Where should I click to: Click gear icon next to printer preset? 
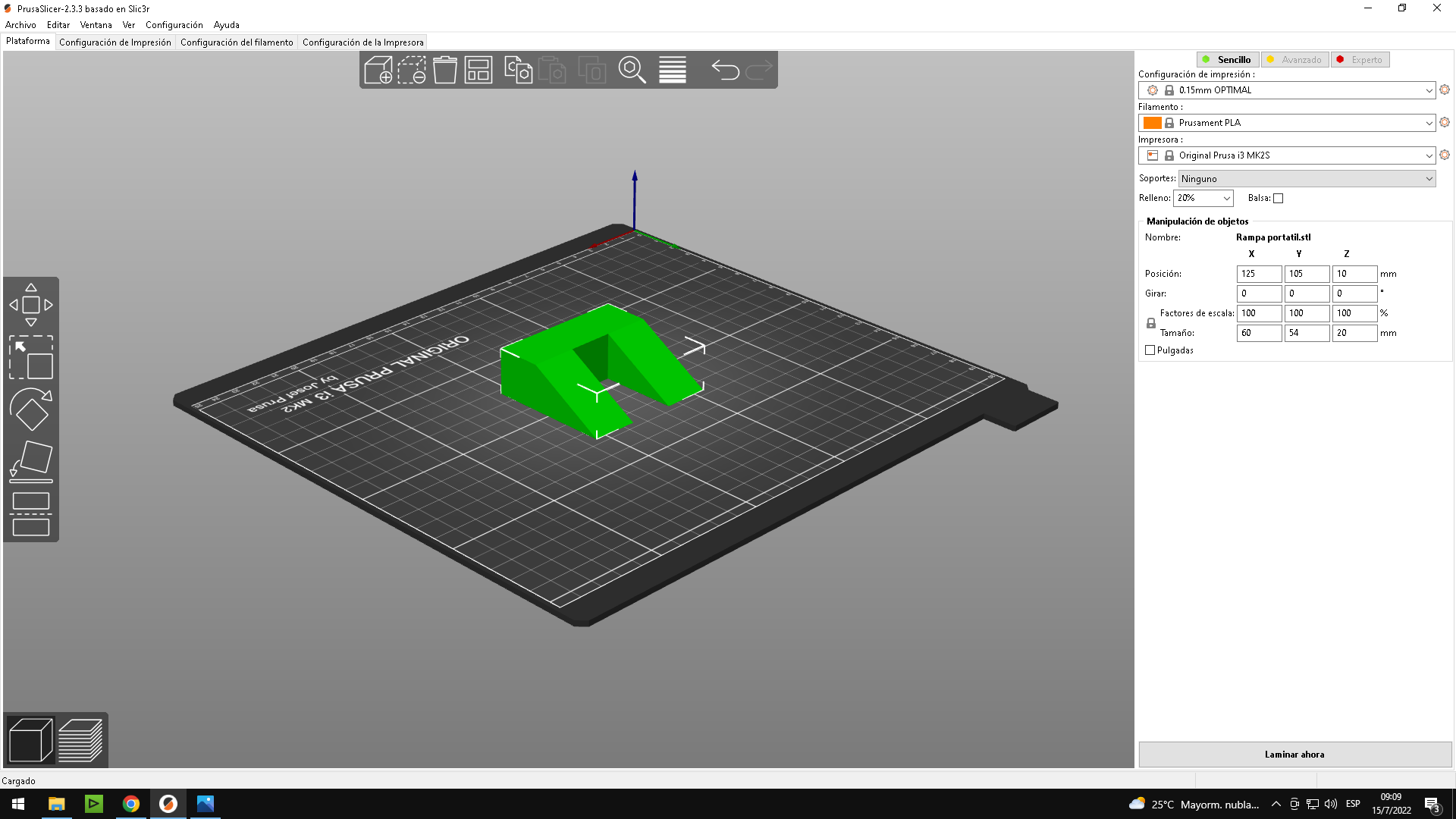[x=1445, y=155]
